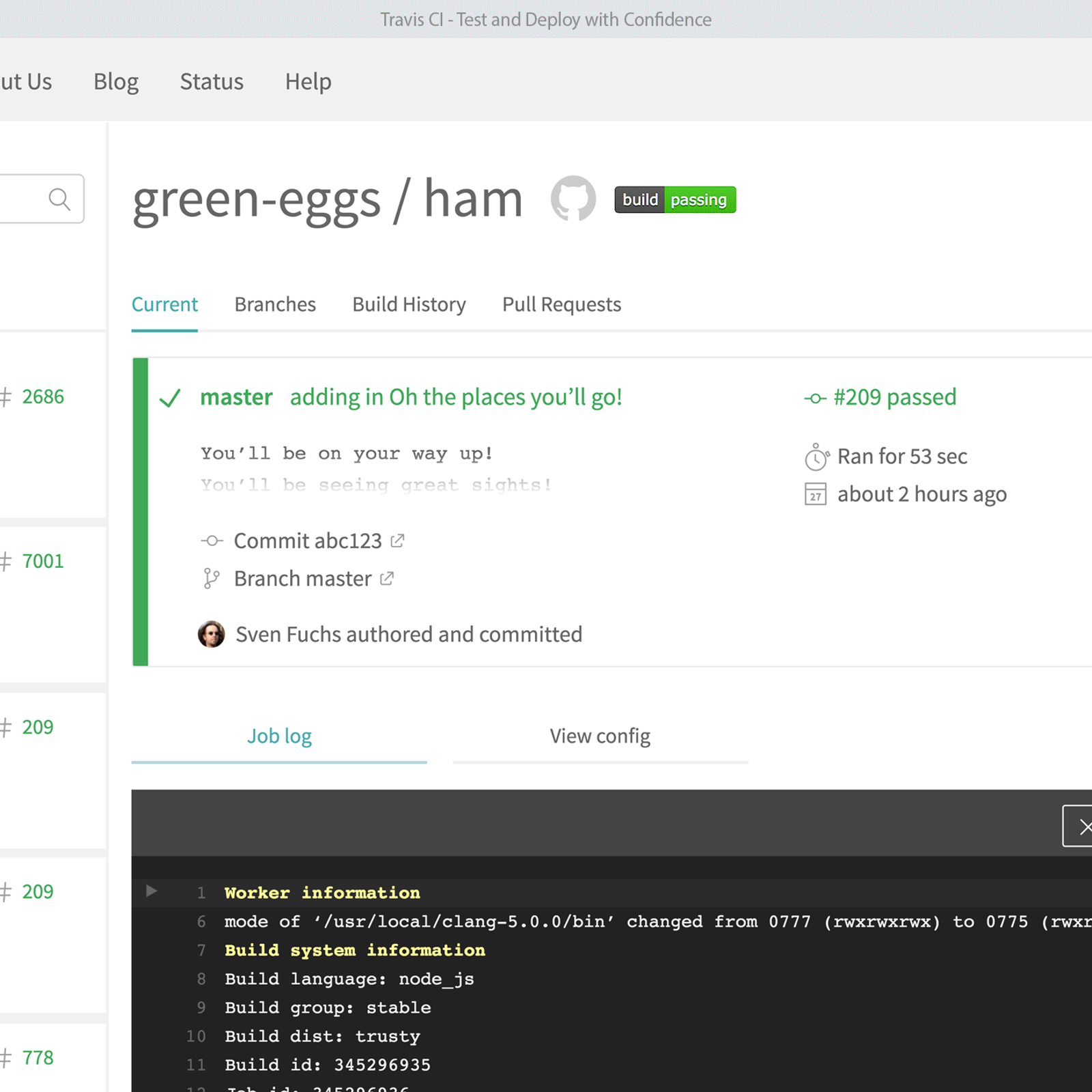
Task: Select the View config tab
Action: [600, 736]
